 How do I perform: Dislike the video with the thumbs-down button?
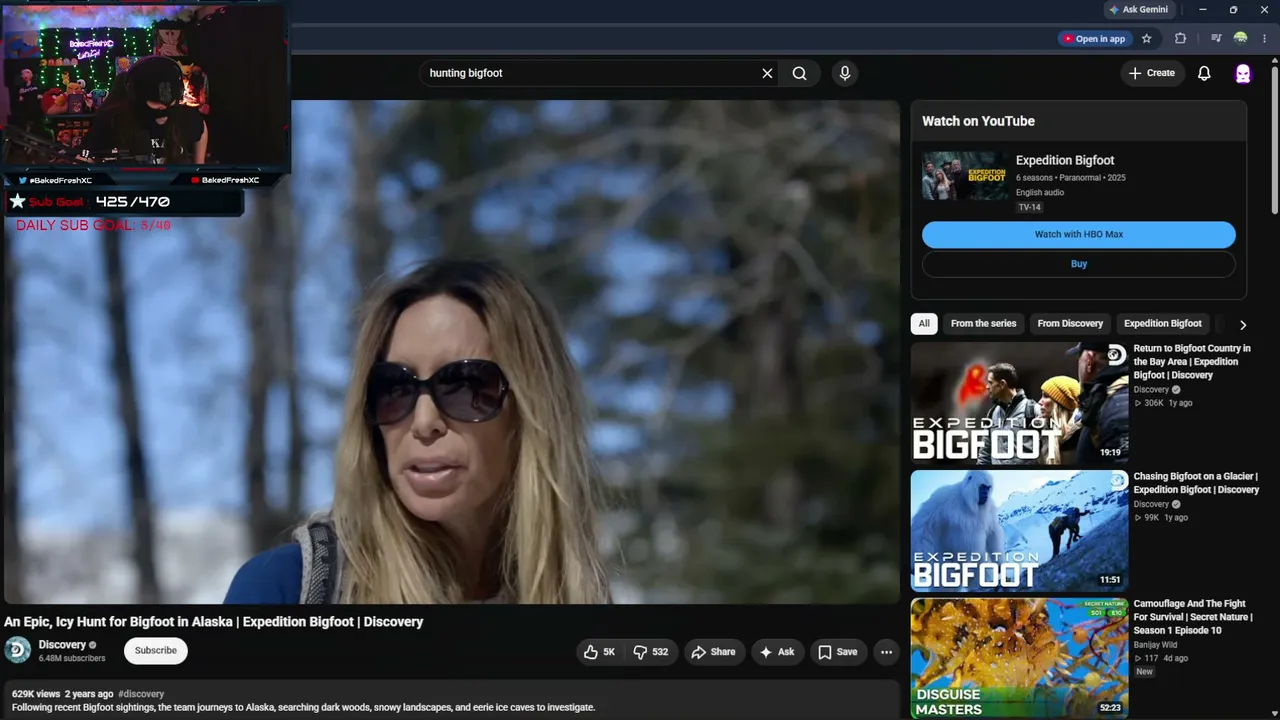pos(651,652)
